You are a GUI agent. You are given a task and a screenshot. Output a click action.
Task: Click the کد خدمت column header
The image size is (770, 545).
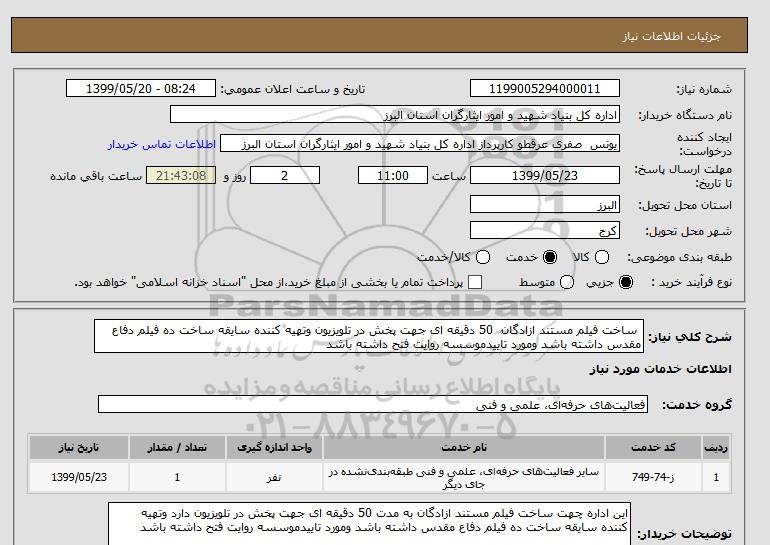click(x=653, y=447)
